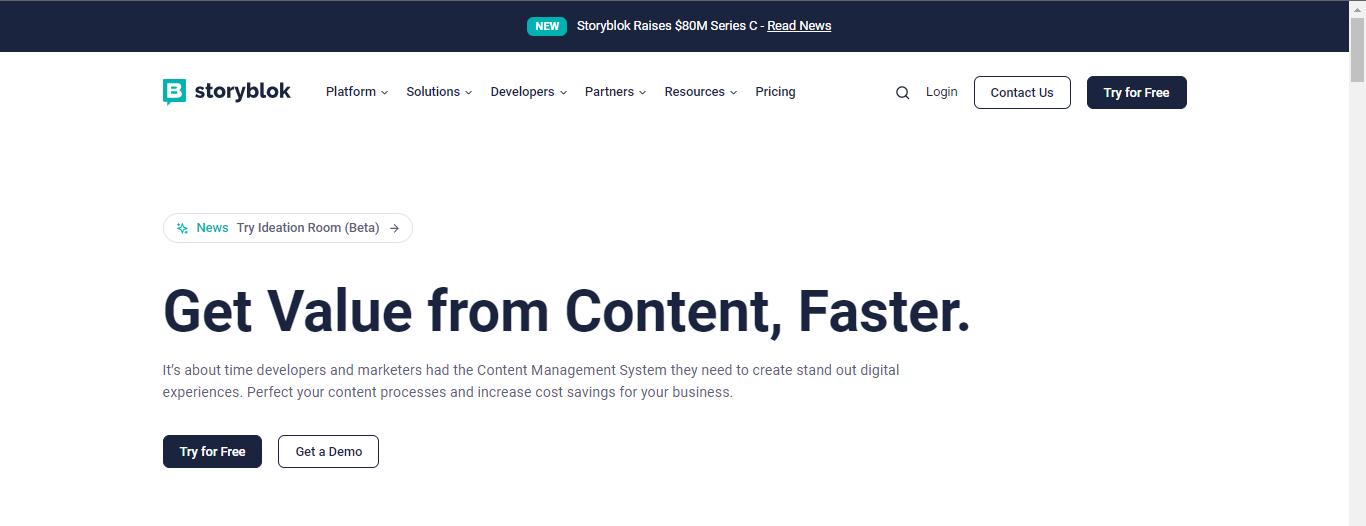Open the Developers navigation menu
The width and height of the screenshot is (1366, 526).
[529, 92]
